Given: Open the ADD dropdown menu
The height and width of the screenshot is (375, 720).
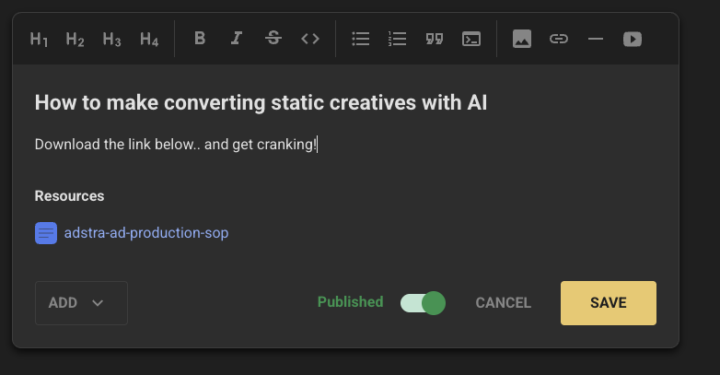Looking at the screenshot, I should 81,303.
